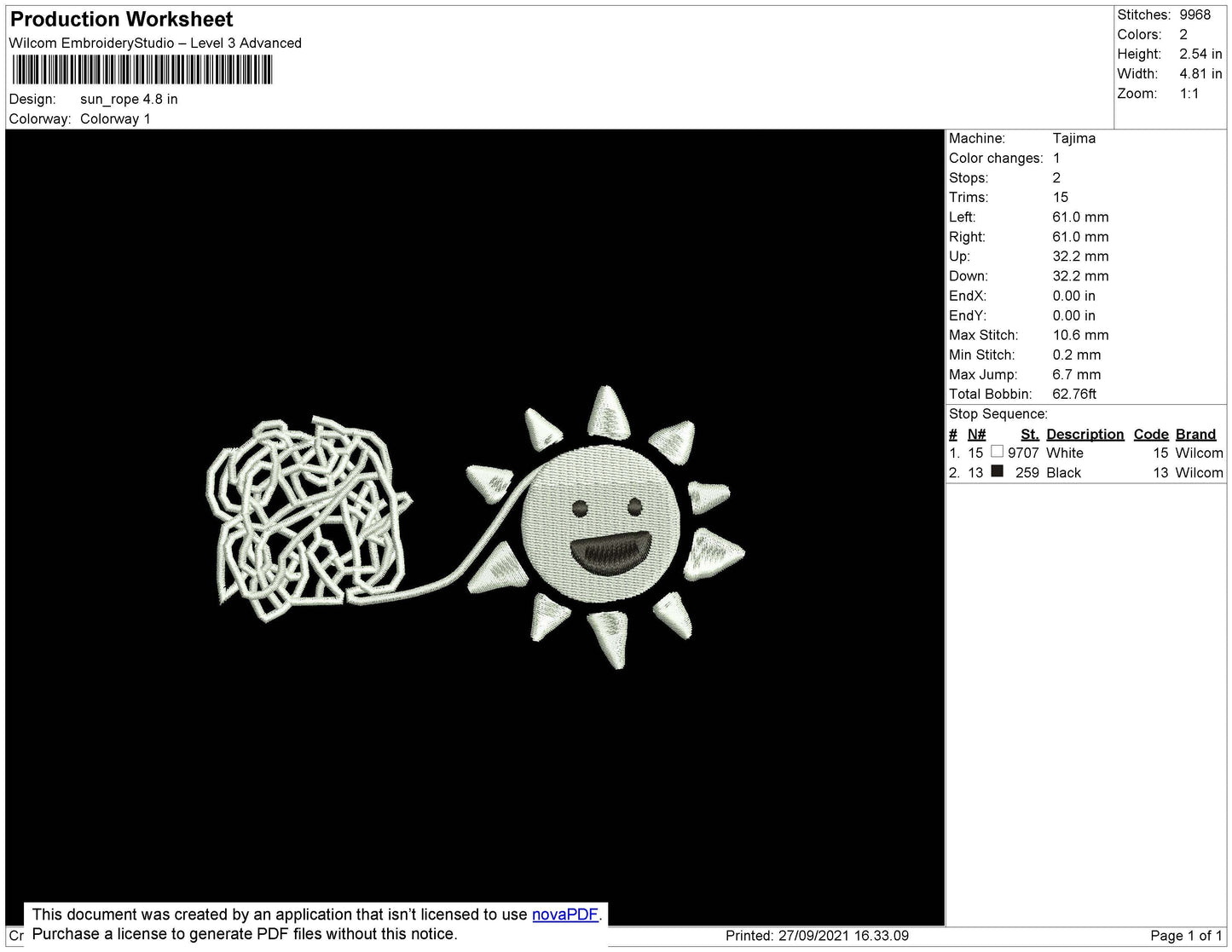The image size is (1232, 952).
Task: Click the Description column header
Action: [x=1085, y=435]
